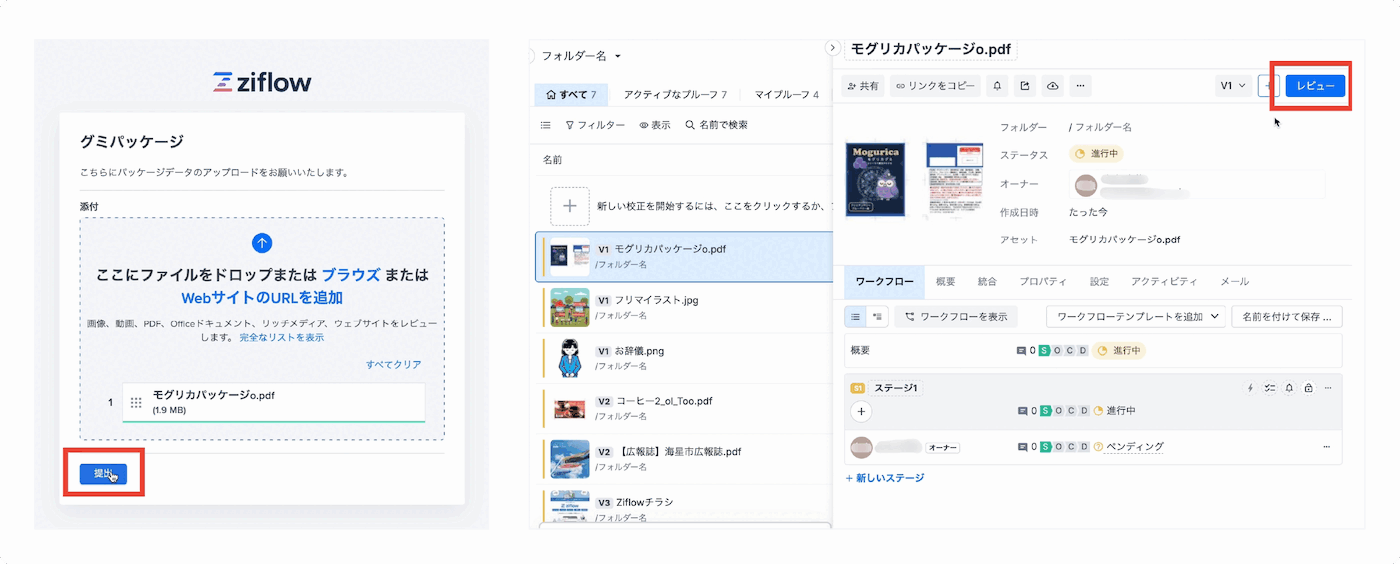Switch to the grouped view toggle in workflow
Image resolution: width=1400 pixels, height=564 pixels.
click(877, 317)
